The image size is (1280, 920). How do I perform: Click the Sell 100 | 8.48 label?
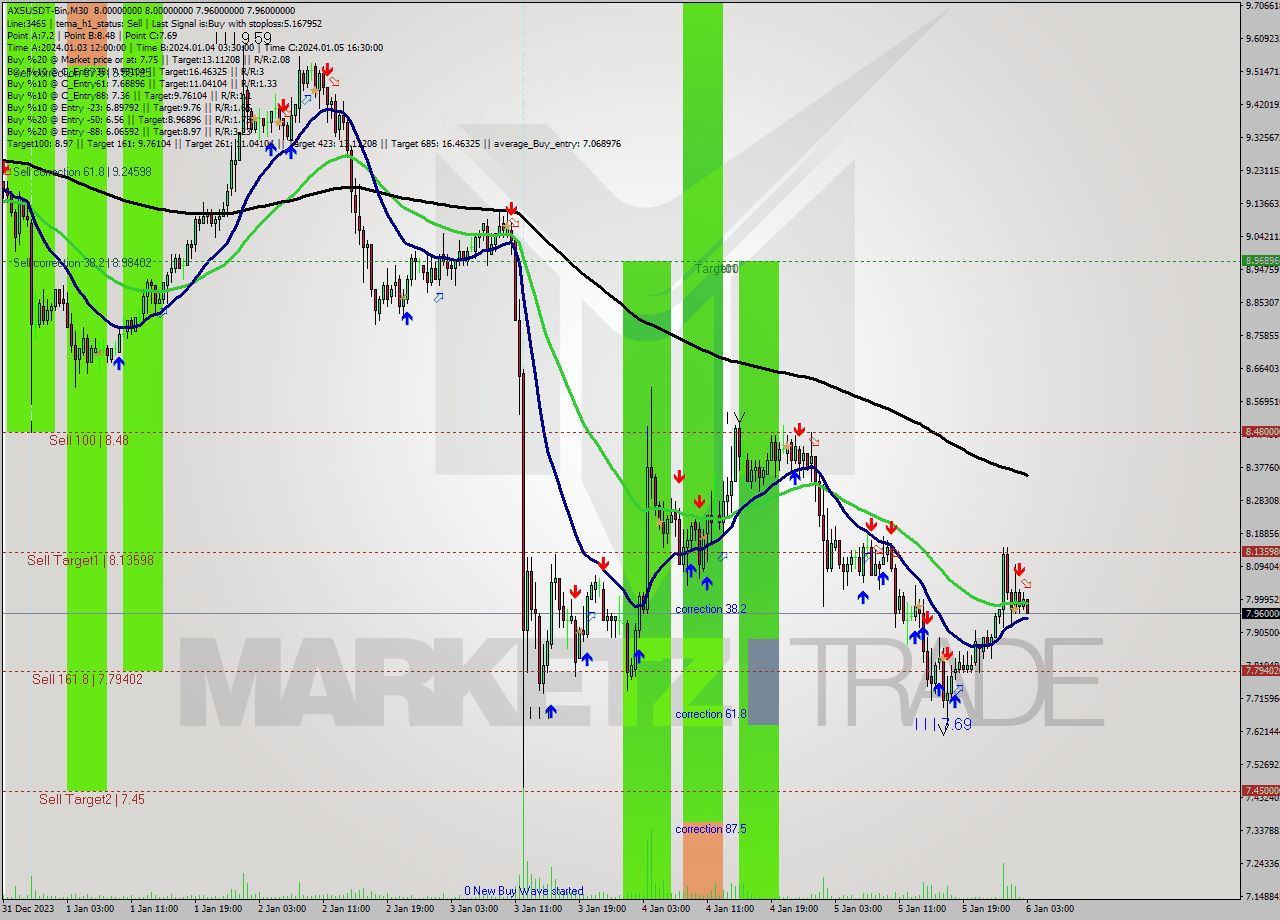(89, 440)
